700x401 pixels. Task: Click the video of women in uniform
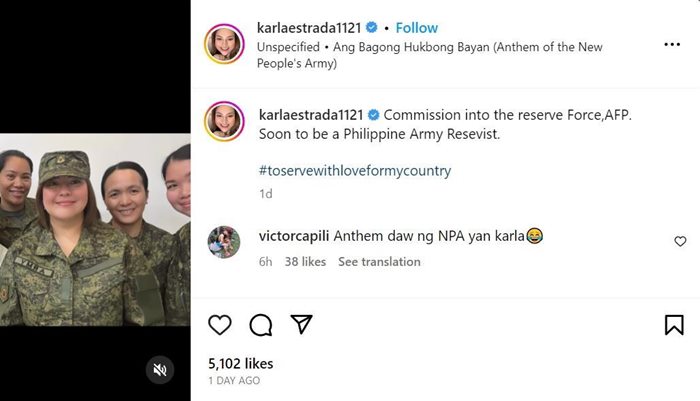[95, 230]
